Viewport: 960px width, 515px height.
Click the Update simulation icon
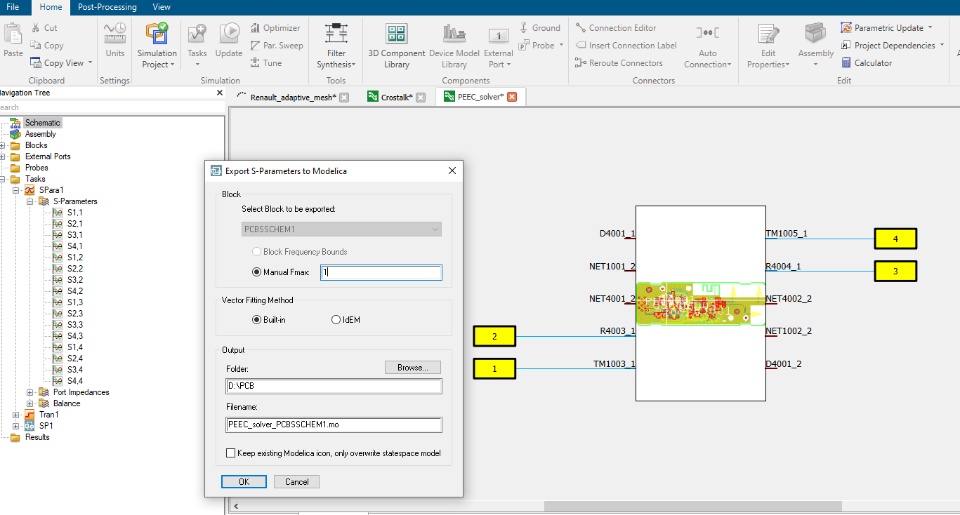tap(229, 34)
